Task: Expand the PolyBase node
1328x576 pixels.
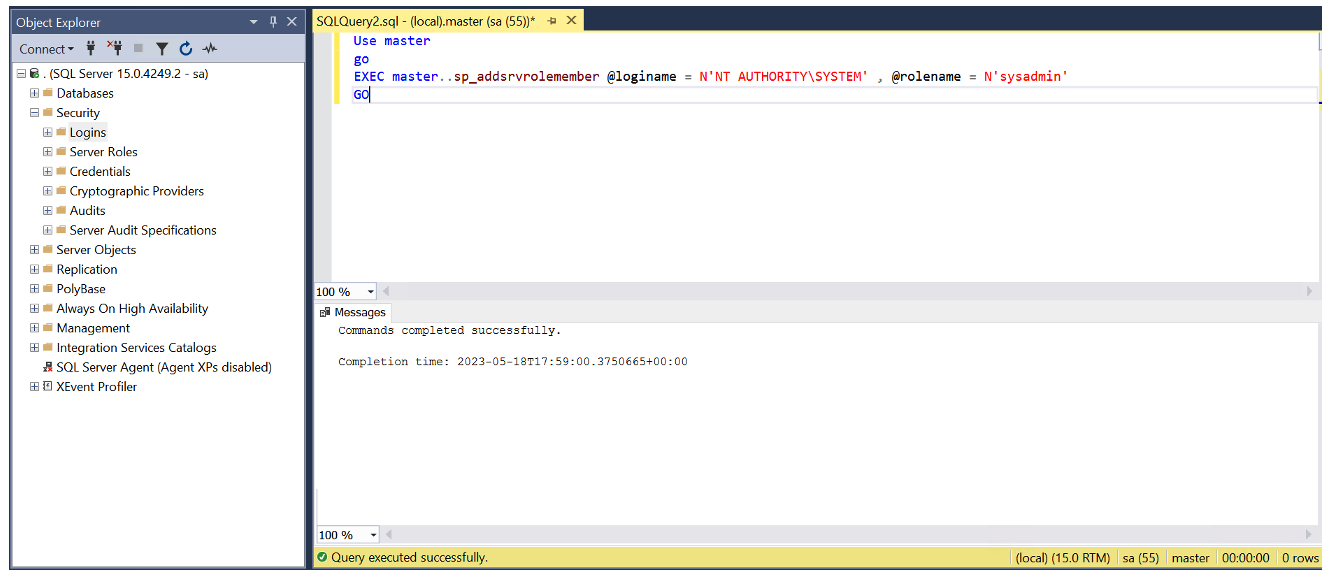Action: click(x=34, y=289)
